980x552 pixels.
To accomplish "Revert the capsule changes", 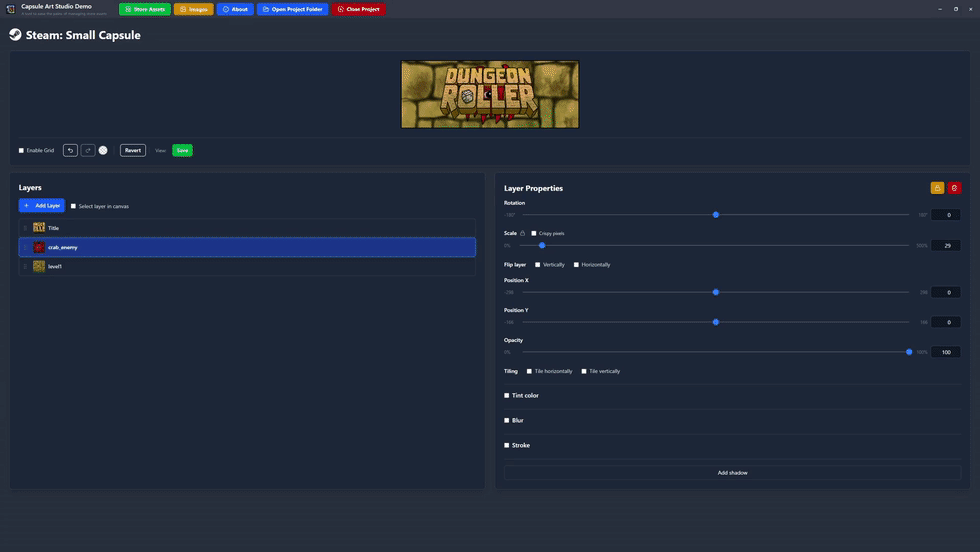I will point(132,150).
